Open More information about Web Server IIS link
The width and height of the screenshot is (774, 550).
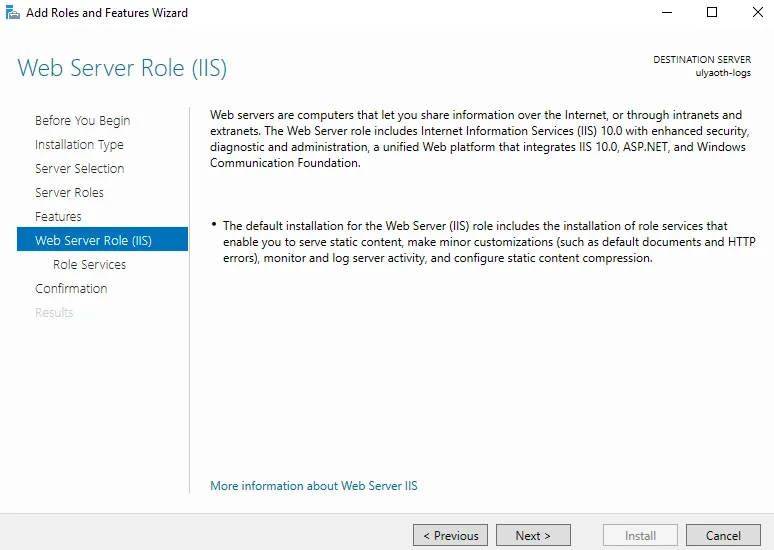click(314, 486)
